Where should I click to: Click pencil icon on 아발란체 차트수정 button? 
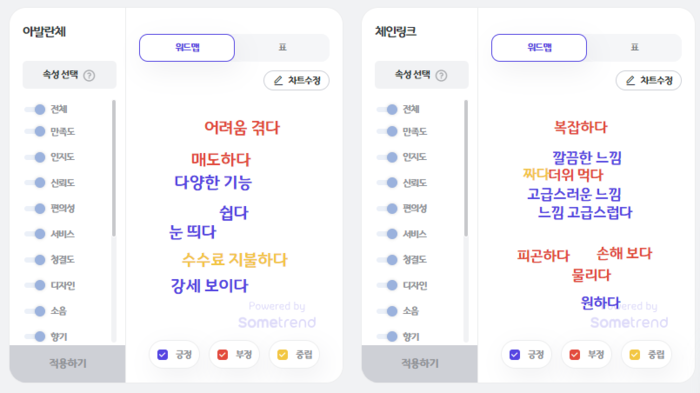278,80
